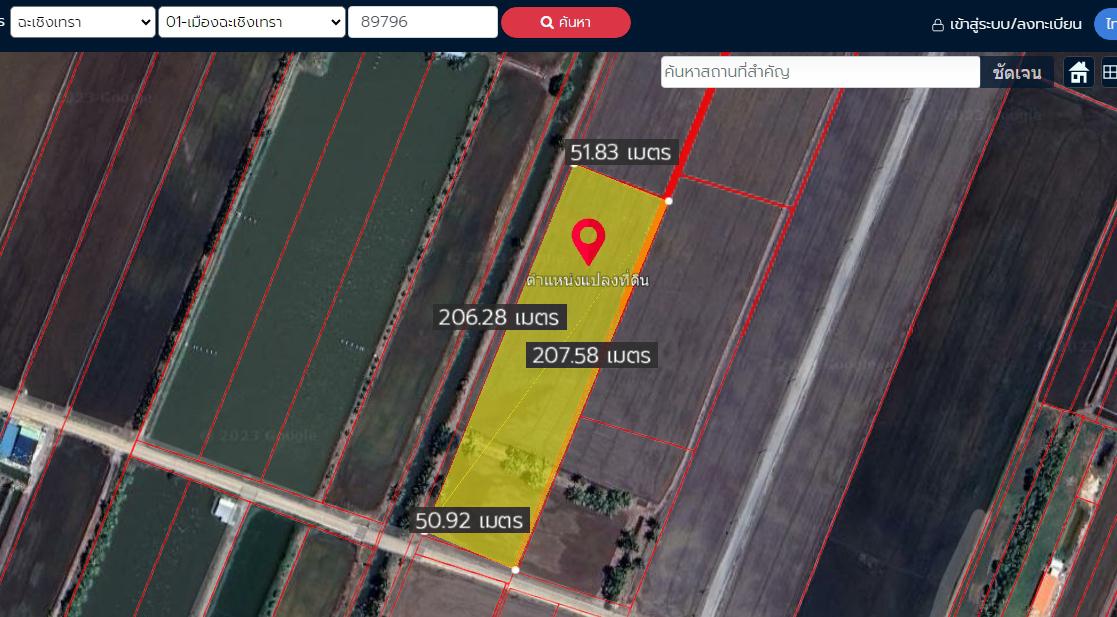Click the lock icon beside login text
1117x617 pixels.
coord(938,25)
